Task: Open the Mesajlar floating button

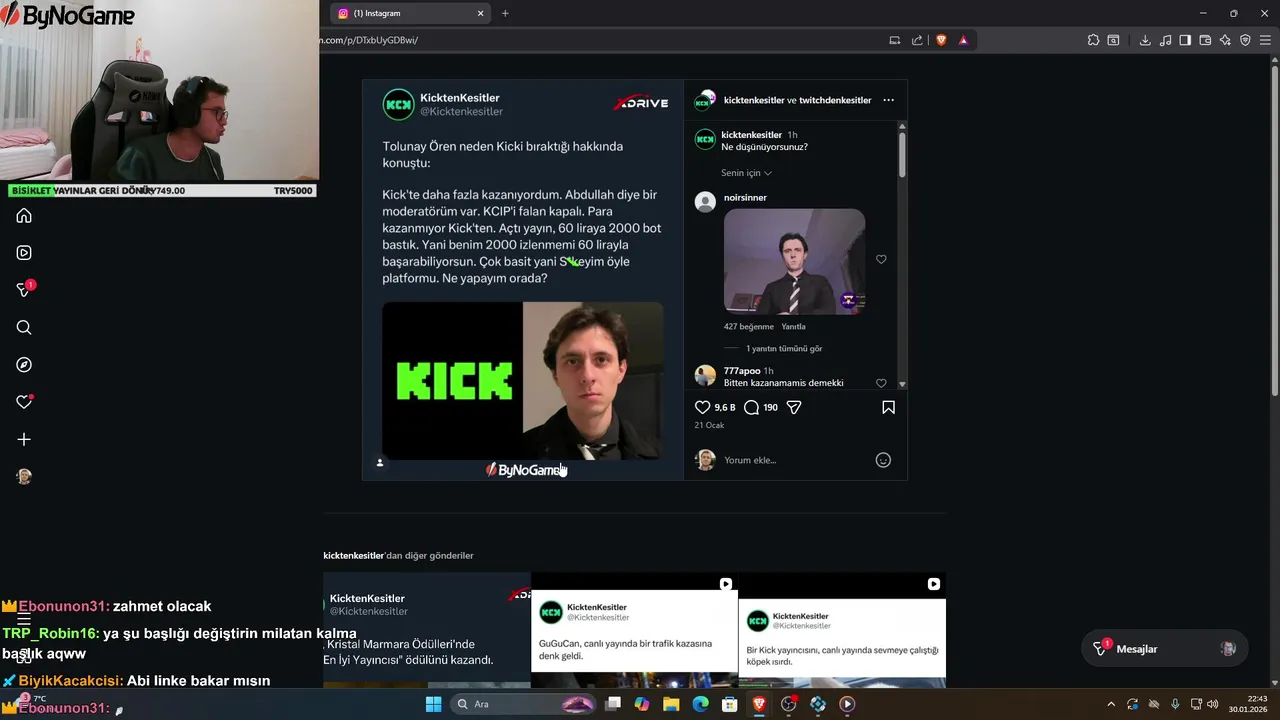Action: point(1165,649)
